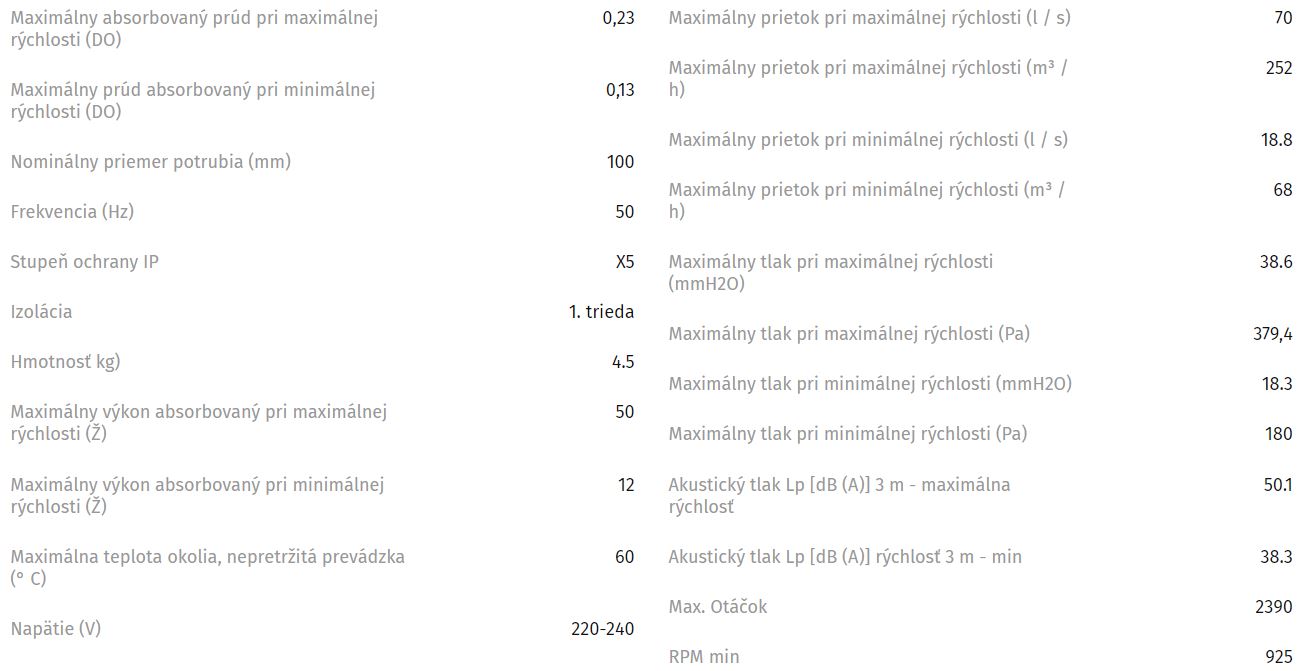Viewport: 1309px width, 671px height.
Task: Click the 'Max. Otáčok' label
Action: point(718,606)
